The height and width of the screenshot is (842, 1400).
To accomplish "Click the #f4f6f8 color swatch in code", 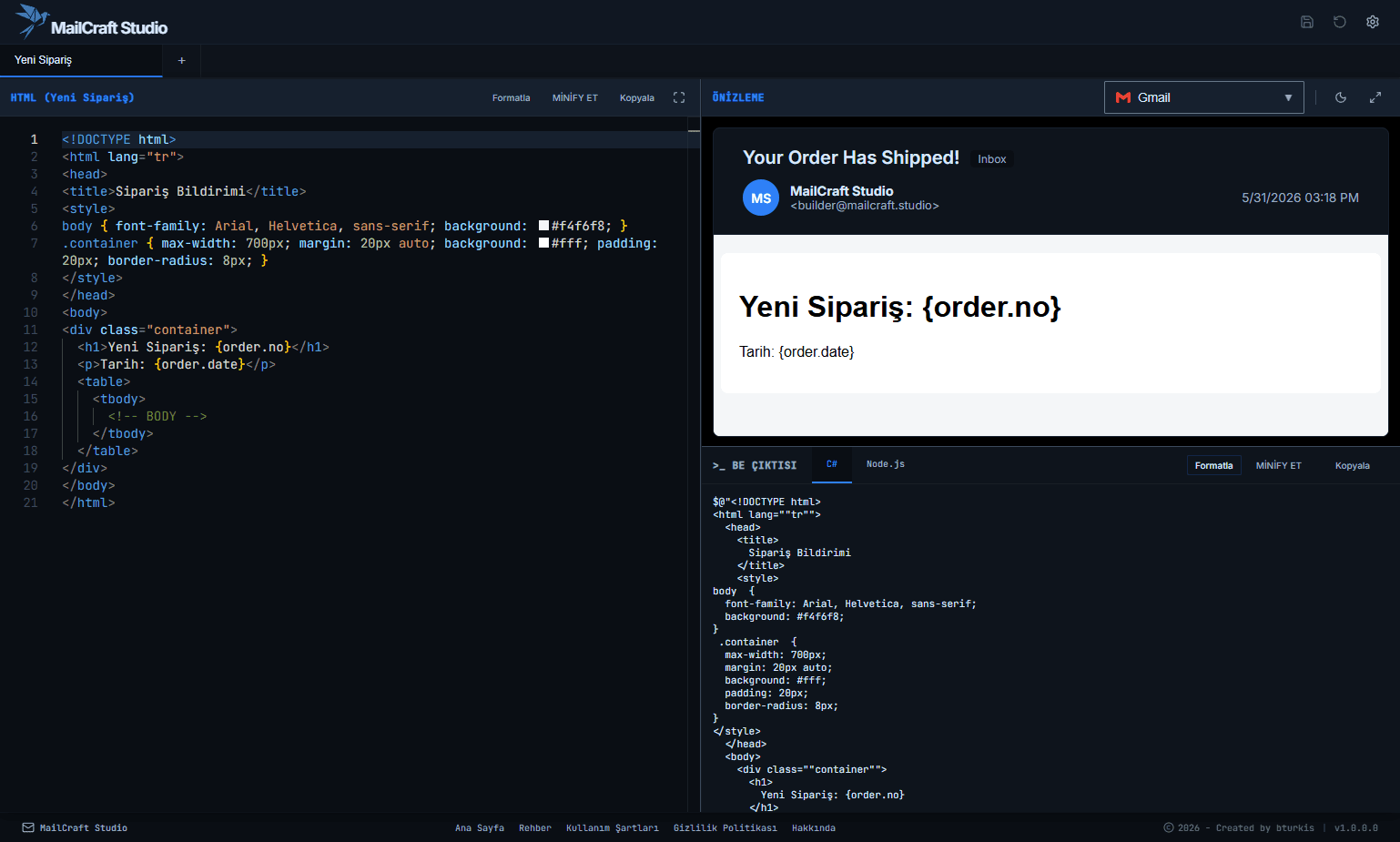I will click(x=543, y=226).
